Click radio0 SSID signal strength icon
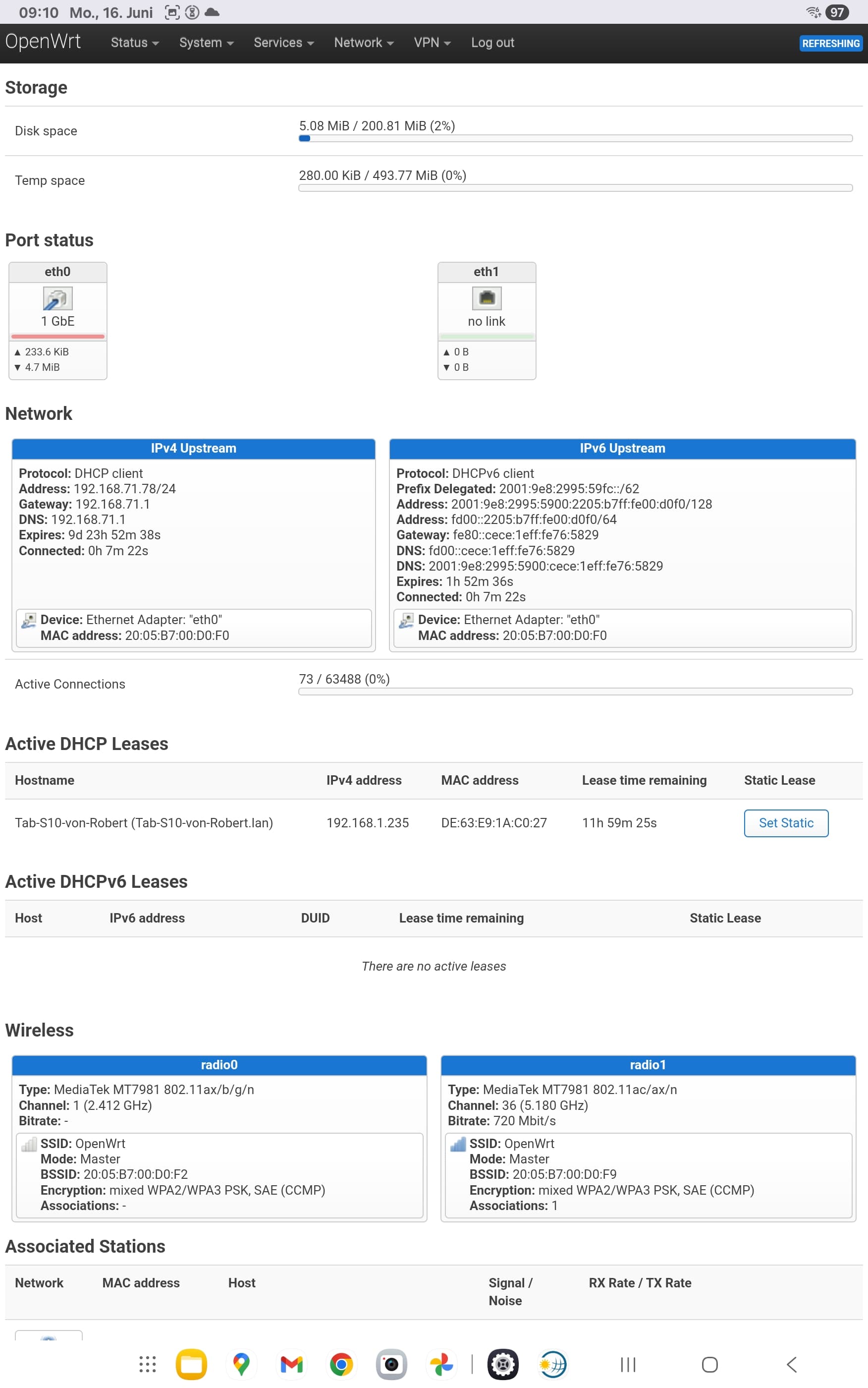Screen dimensions: 868x1388 [x=29, y=1144]
